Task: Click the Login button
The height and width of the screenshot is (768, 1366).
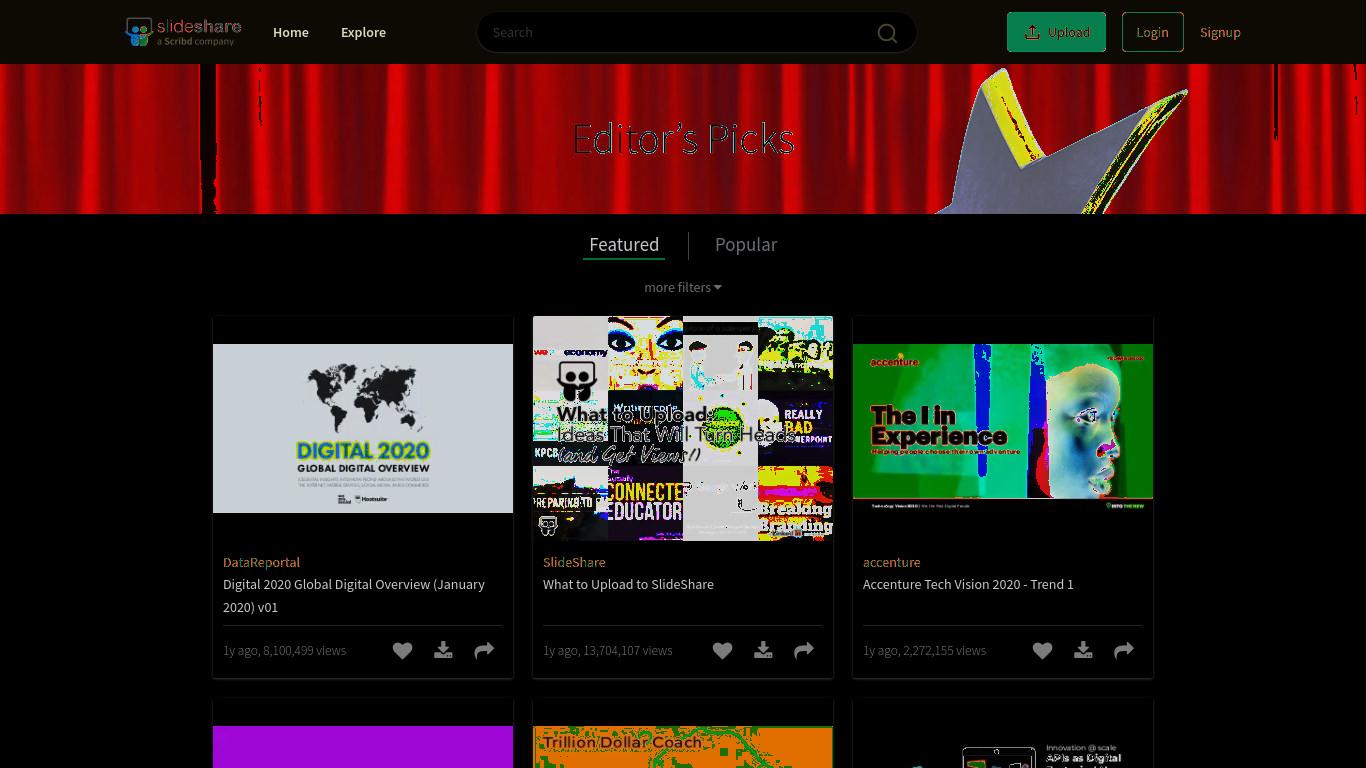Action: pos(1152,32)
